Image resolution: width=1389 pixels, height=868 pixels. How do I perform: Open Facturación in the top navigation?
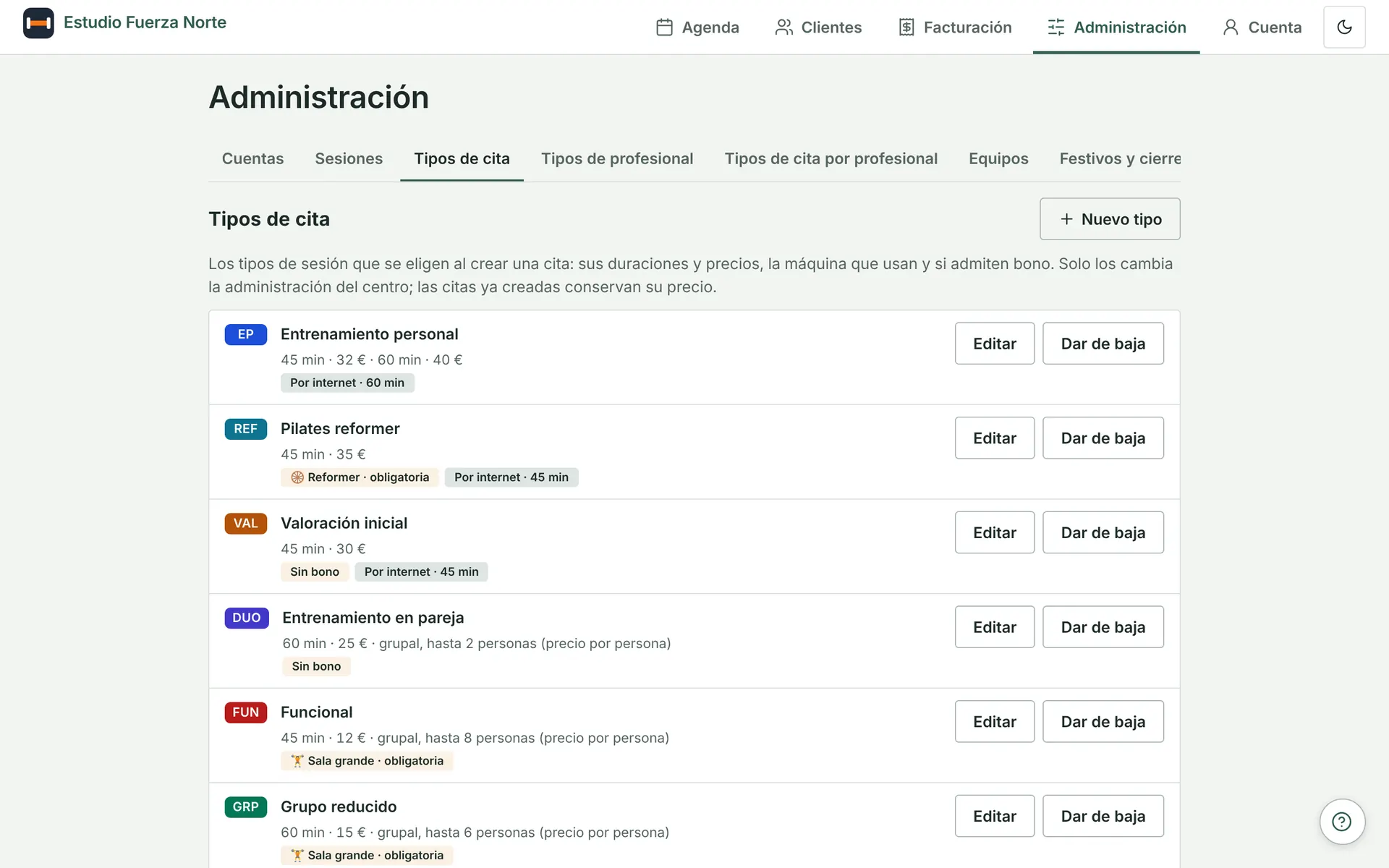coord(955,27)
